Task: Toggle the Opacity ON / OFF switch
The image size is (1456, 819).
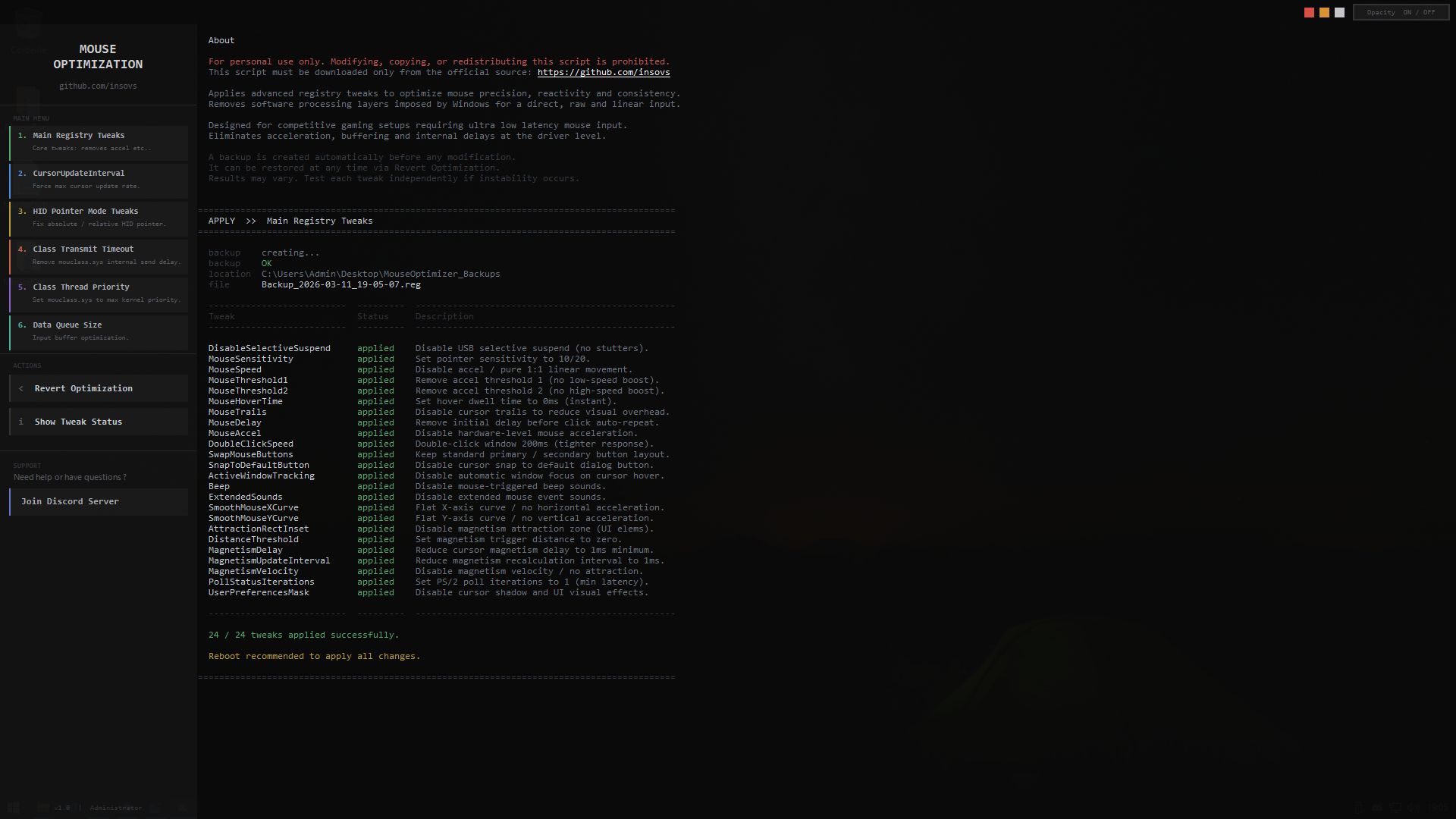Action: pos(1401,13)
